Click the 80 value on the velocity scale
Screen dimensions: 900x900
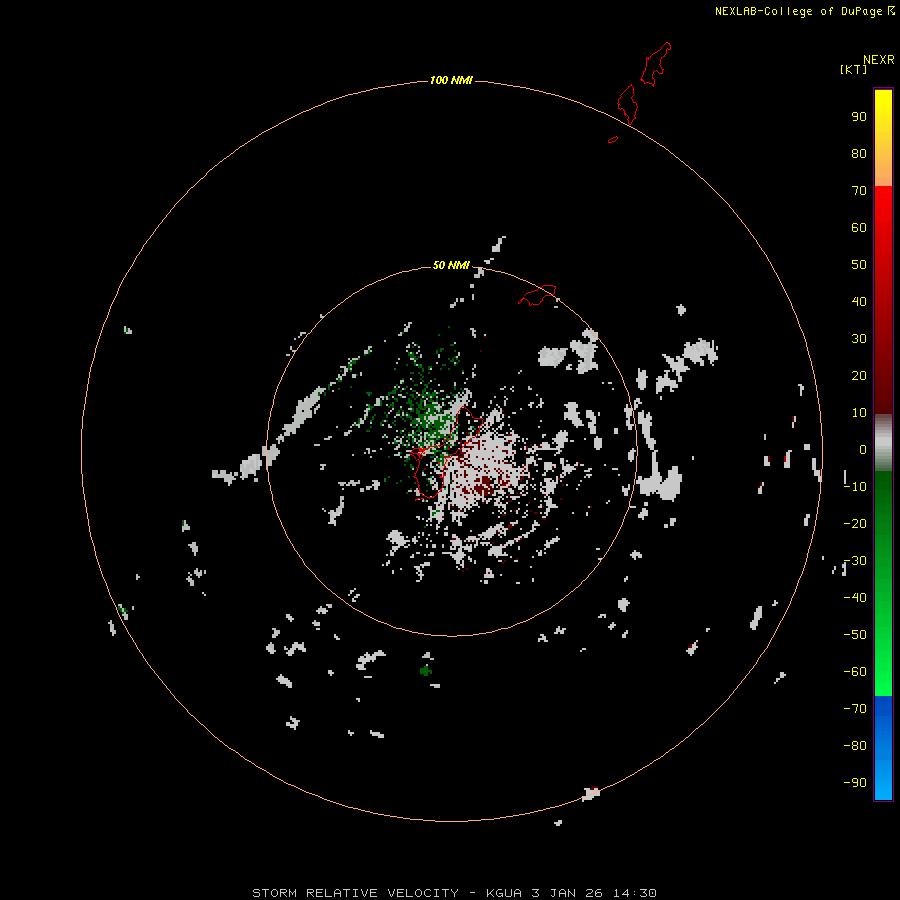859,154
